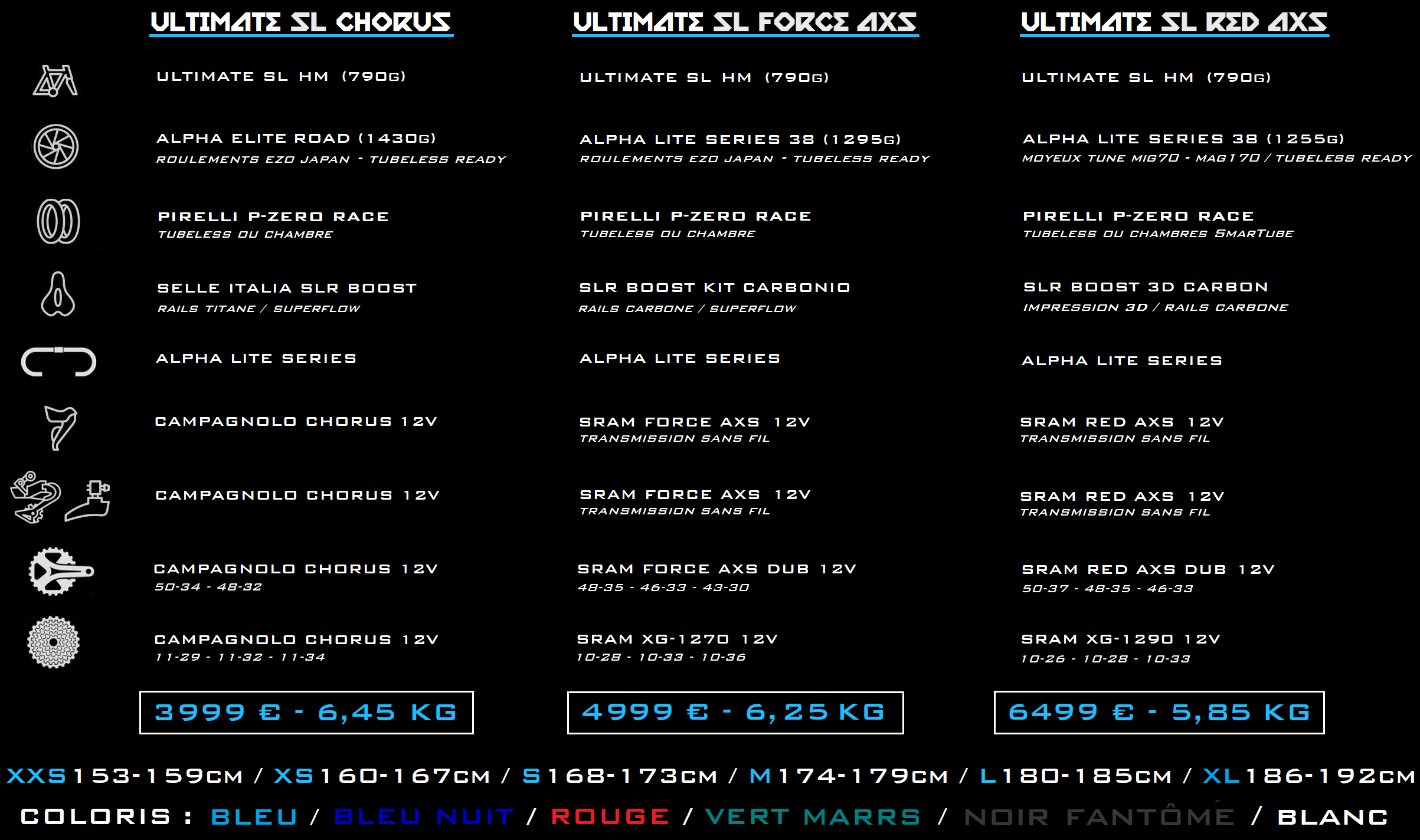Click Selle Italia SLR Boost text
Screen dimensions: 1420x840
point(287,288)
